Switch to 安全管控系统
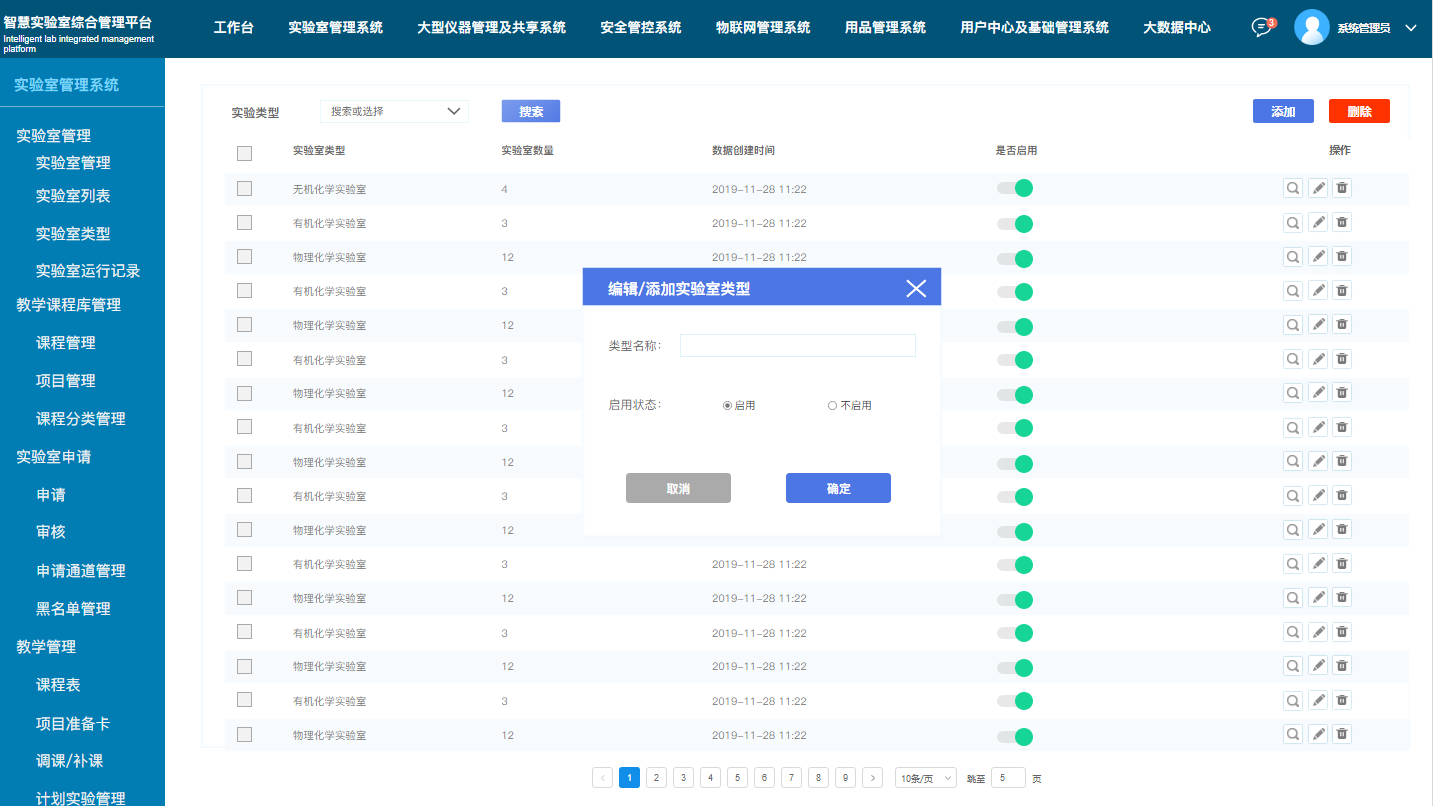The image size is (1433, 806). pyautogui.click(x=641, y=28)
